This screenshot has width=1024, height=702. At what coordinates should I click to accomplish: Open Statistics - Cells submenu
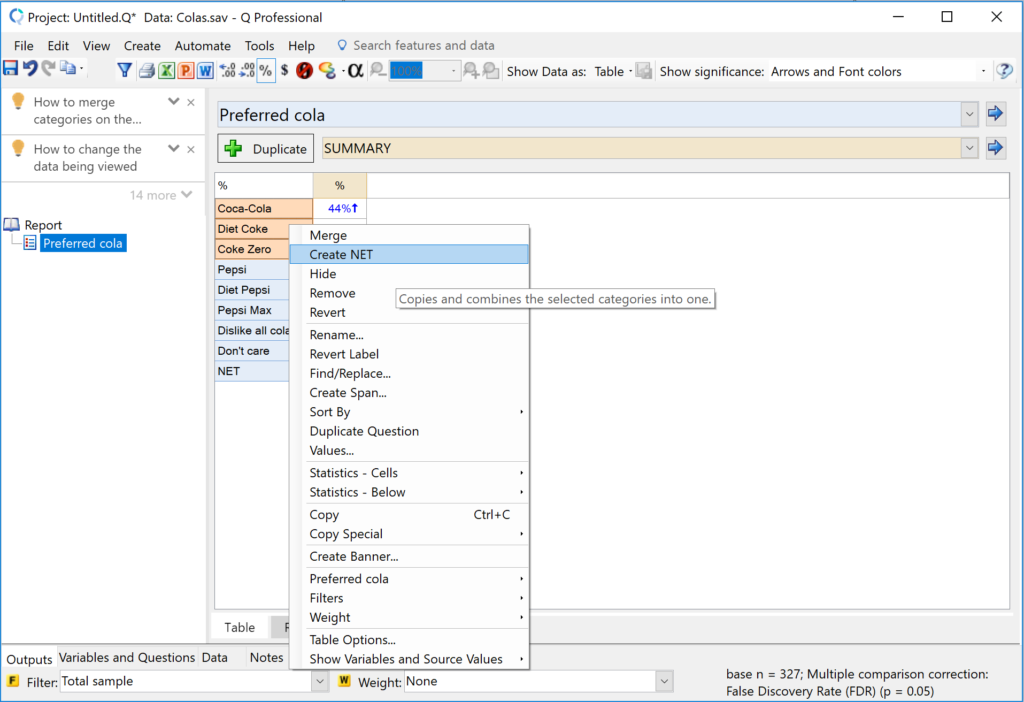[x=409, y=473]
